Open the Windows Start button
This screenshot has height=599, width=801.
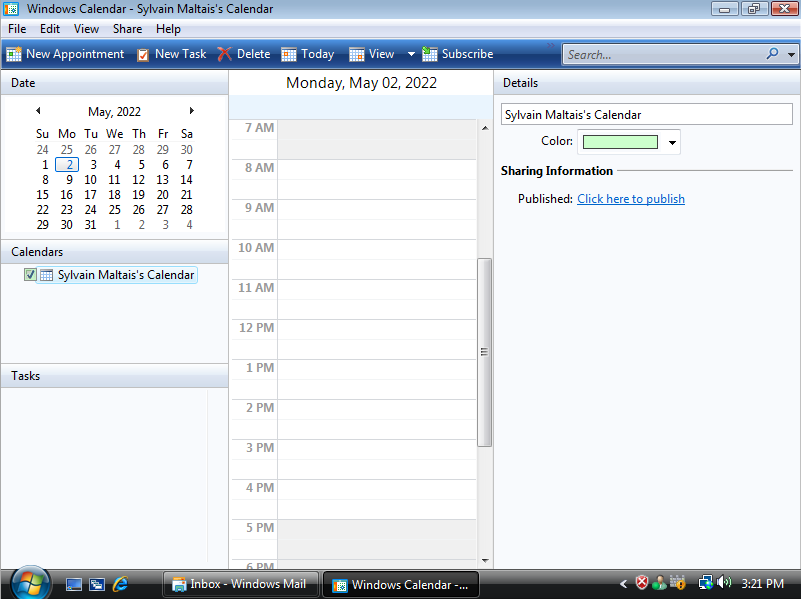click(31, 583)
